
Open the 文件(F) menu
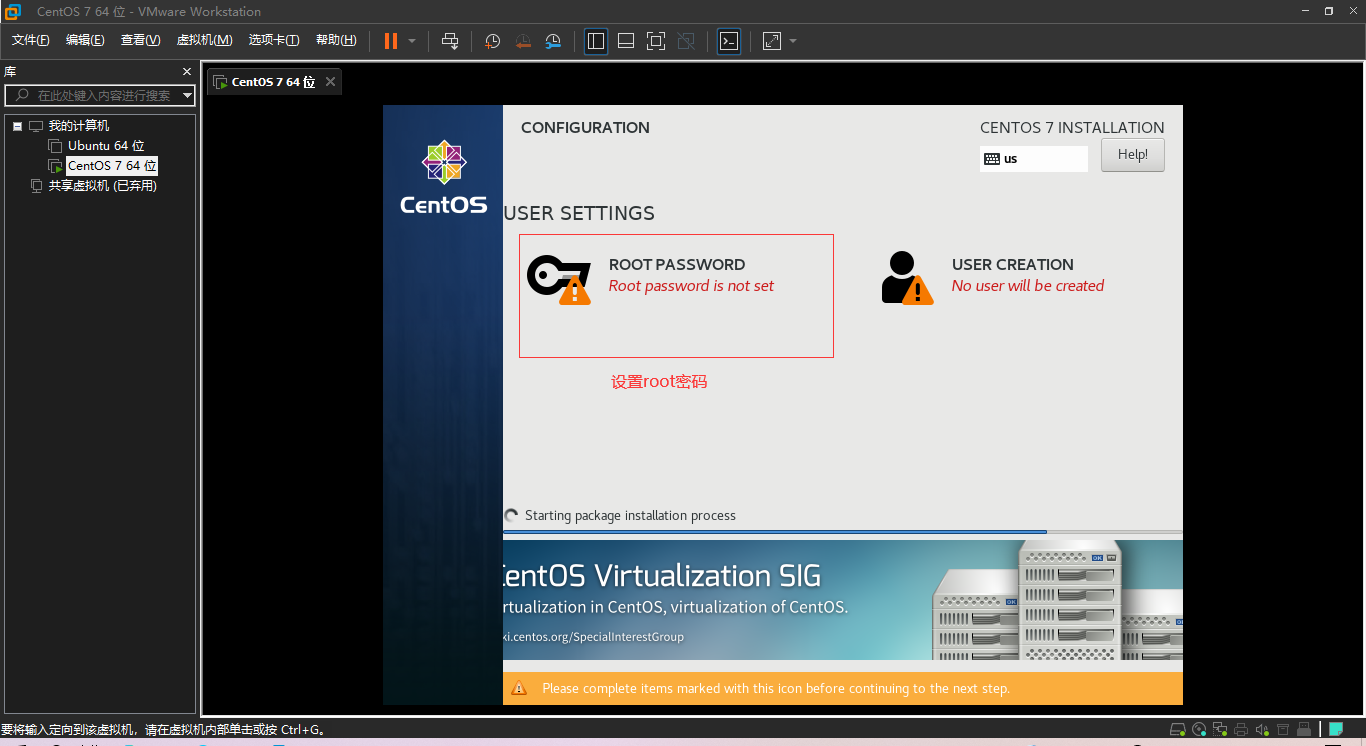coord(31,40)
